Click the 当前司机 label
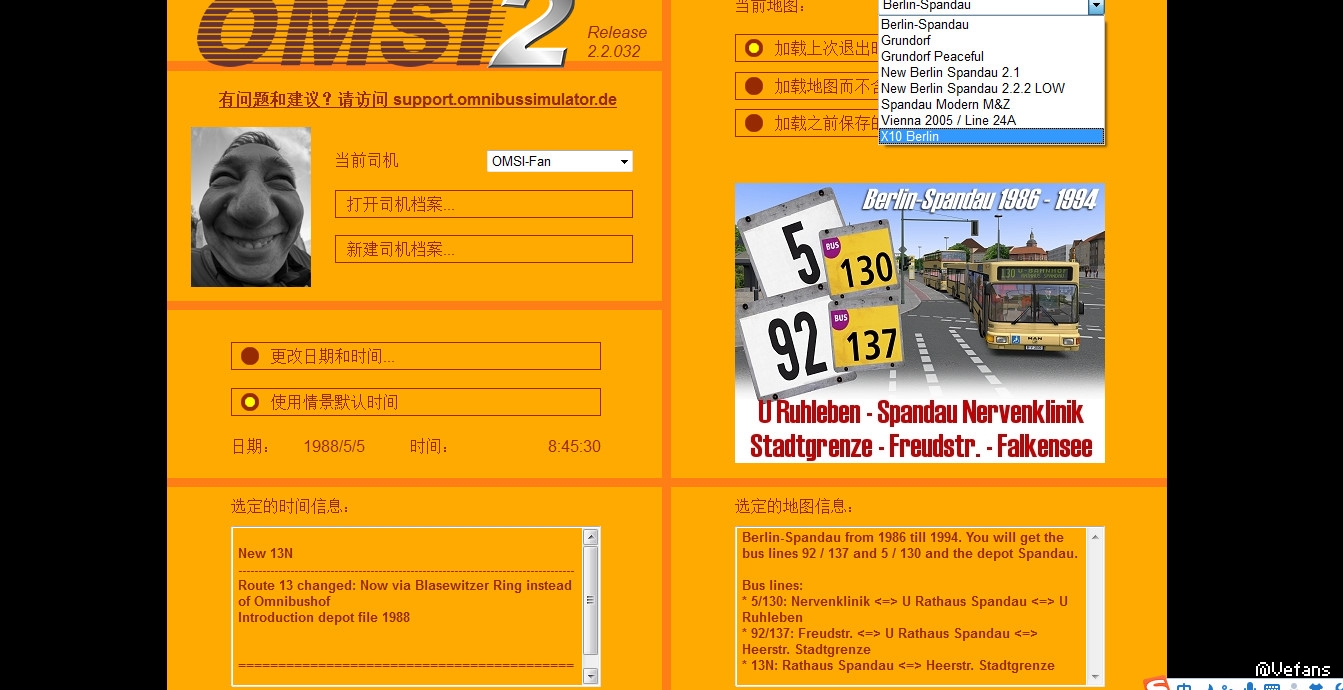Viewport: 1343px width, 690px height. [x=366, y=161]
